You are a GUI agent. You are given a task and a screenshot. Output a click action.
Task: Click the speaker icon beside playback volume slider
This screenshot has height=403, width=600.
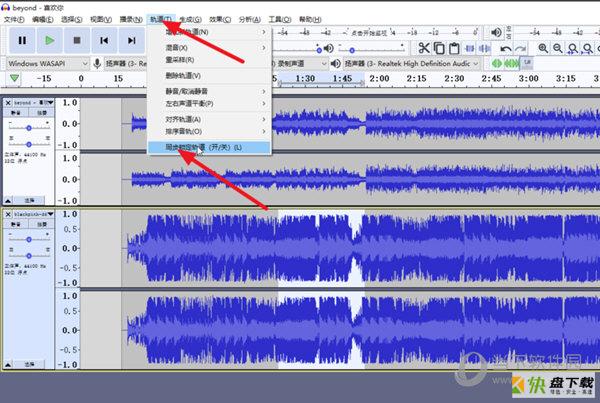click(x=328, y=48)
